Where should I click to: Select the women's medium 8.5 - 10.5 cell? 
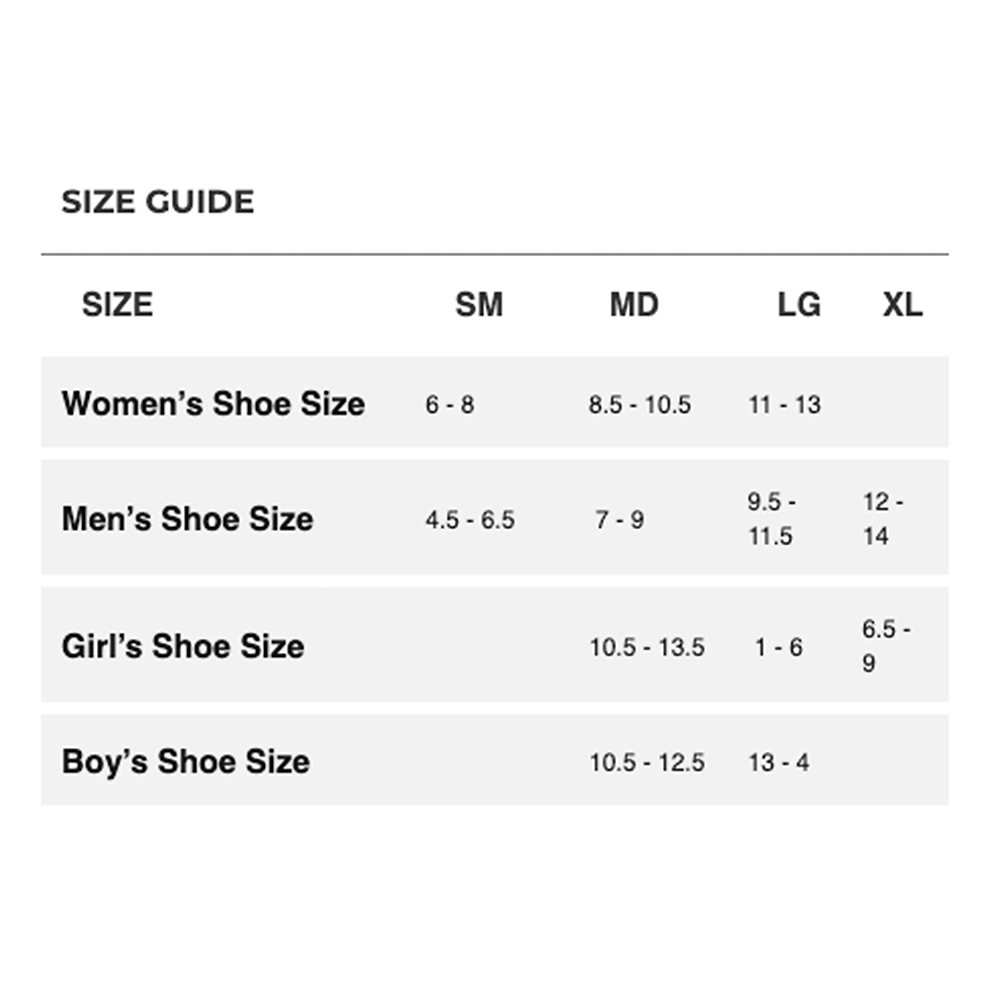(x=640, y=405)
